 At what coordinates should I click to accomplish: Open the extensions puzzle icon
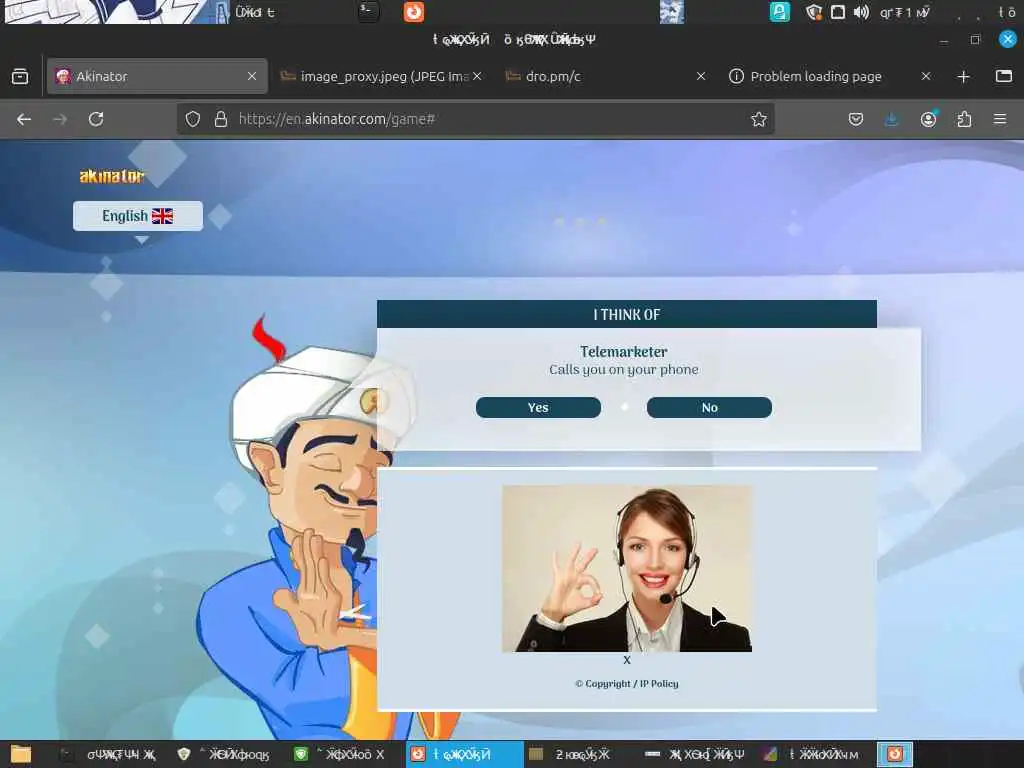pos(964,119)
